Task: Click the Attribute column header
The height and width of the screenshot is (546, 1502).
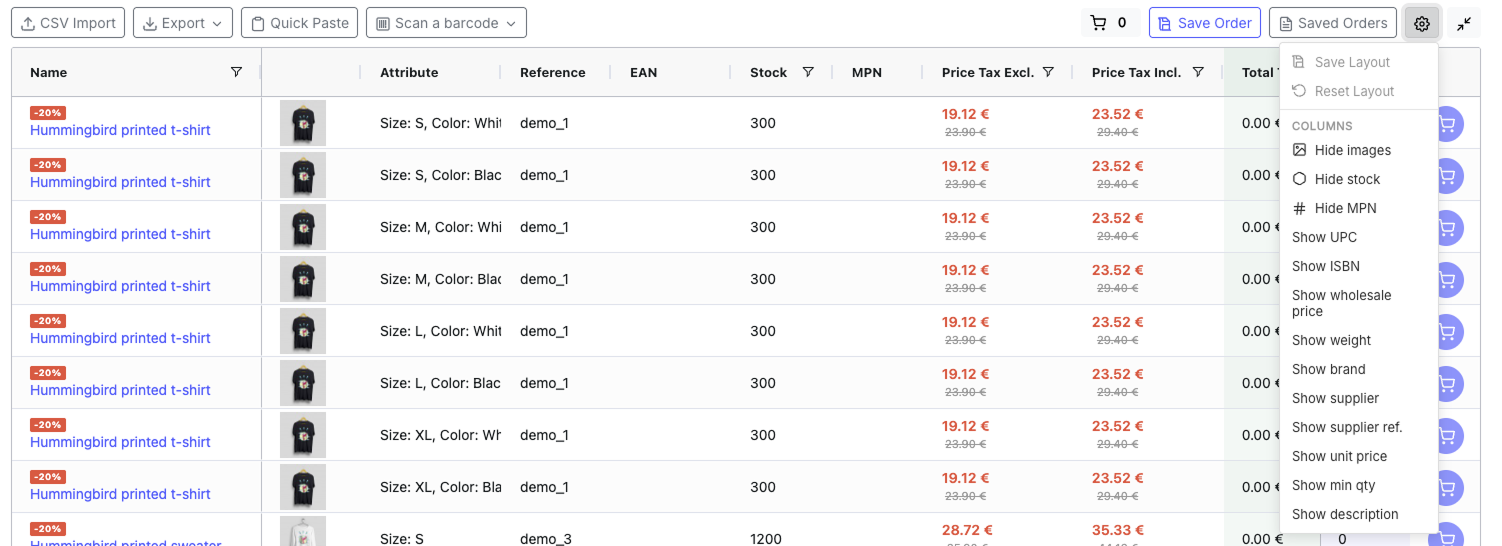Action: click(409, 72)
